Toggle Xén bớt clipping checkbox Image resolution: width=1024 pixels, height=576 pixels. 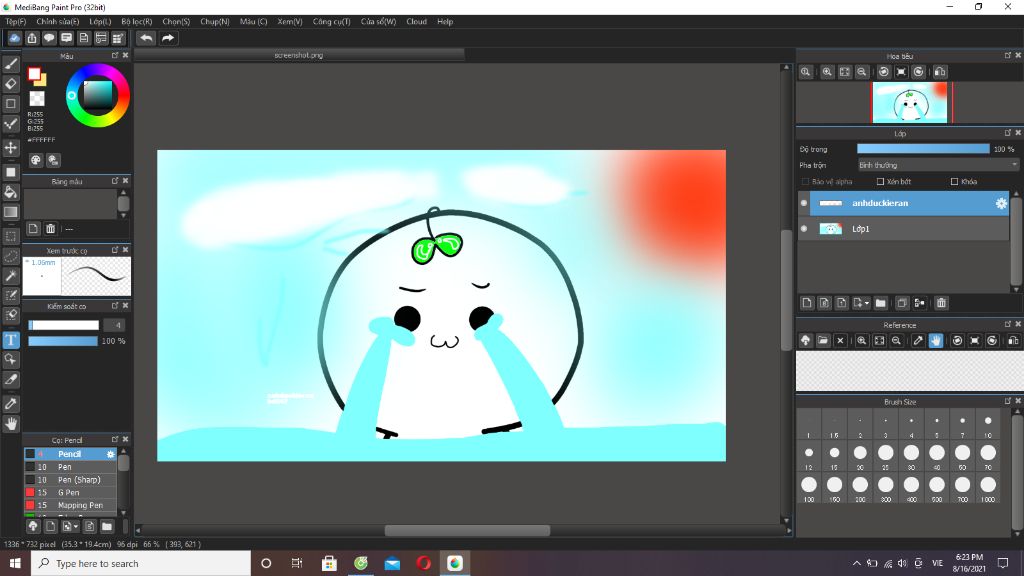pyautogui.click(x=880, y=182)
